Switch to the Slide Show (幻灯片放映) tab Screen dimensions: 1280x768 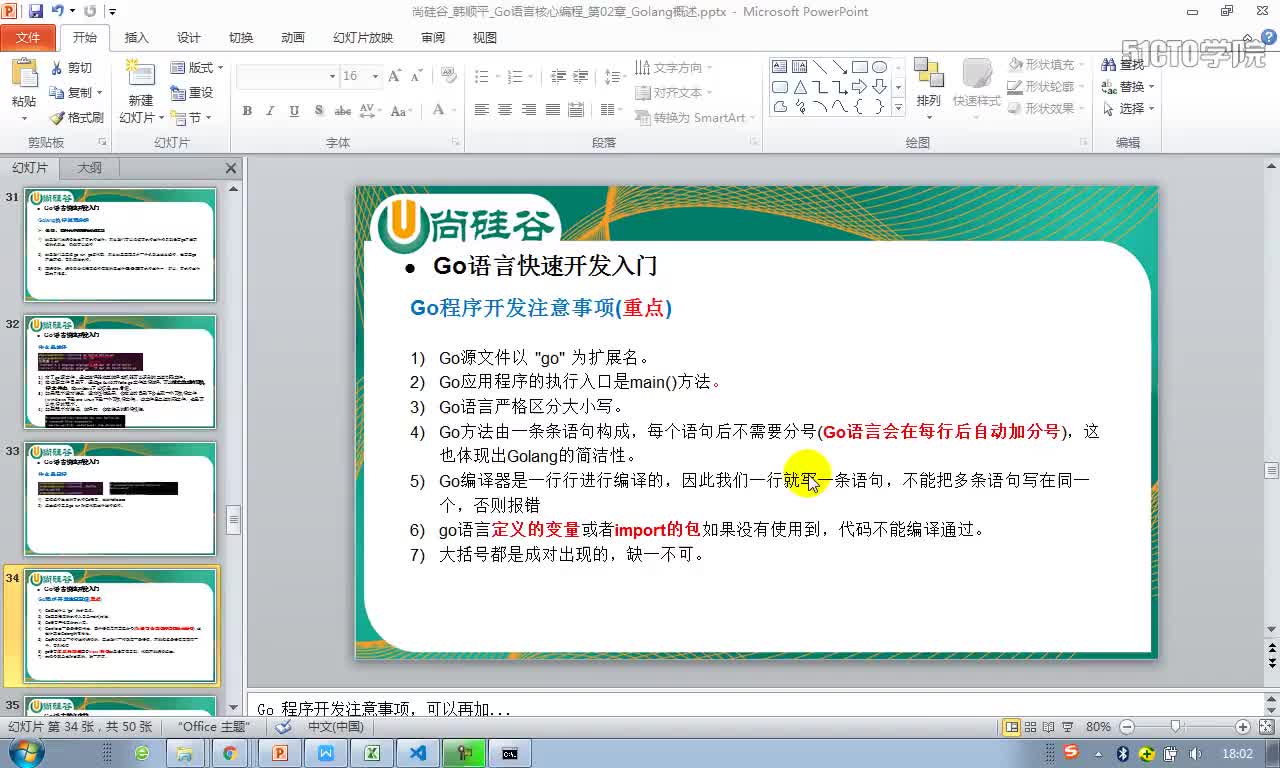(363, 38)
